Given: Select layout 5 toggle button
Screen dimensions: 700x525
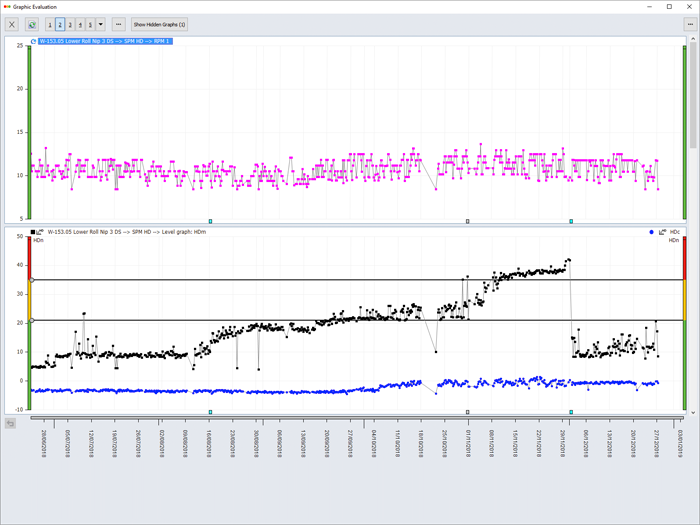Looking at the screenshot, I should (90, 25).
